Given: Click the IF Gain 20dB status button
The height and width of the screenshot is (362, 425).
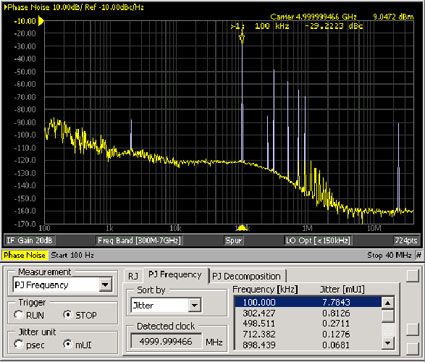Looking at the screenshot, I should tap(30, 240).
